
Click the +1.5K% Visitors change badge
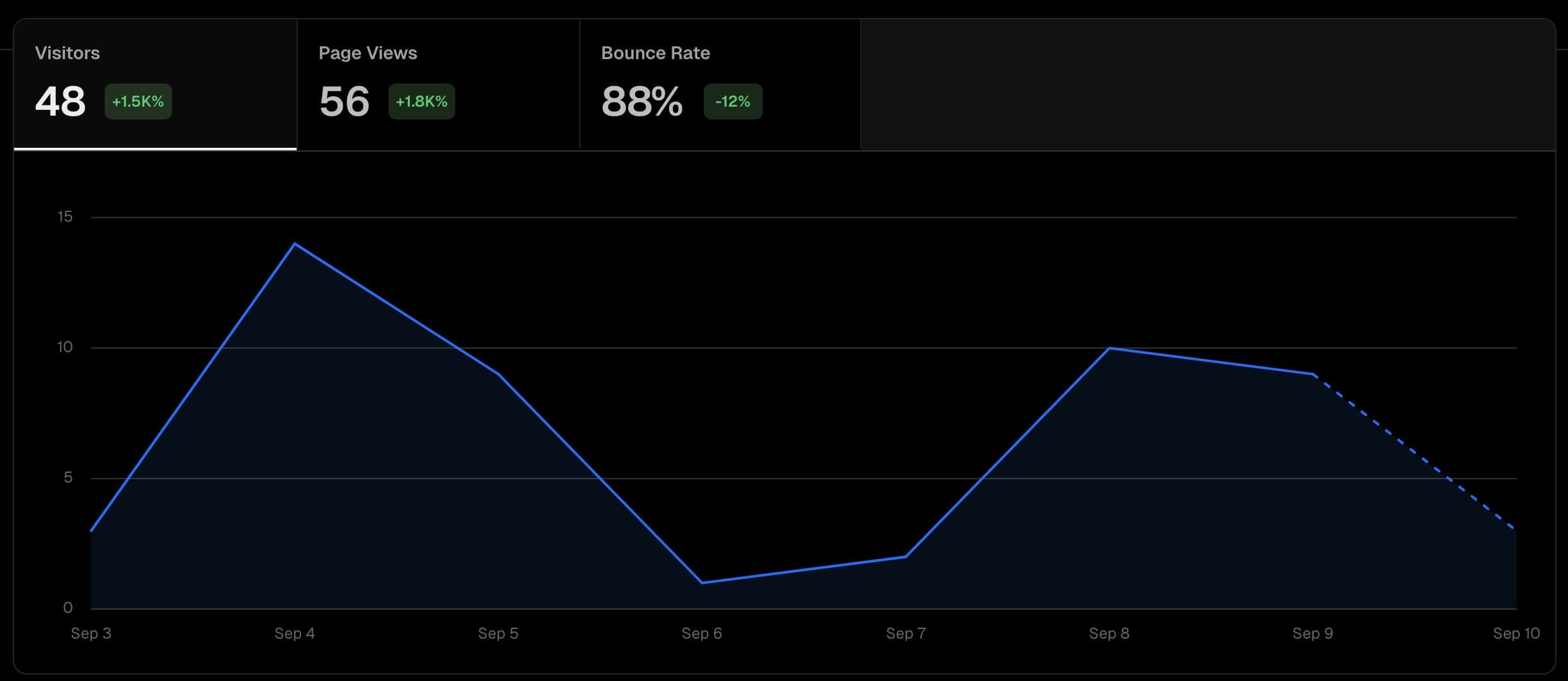(x=137, y=102)
